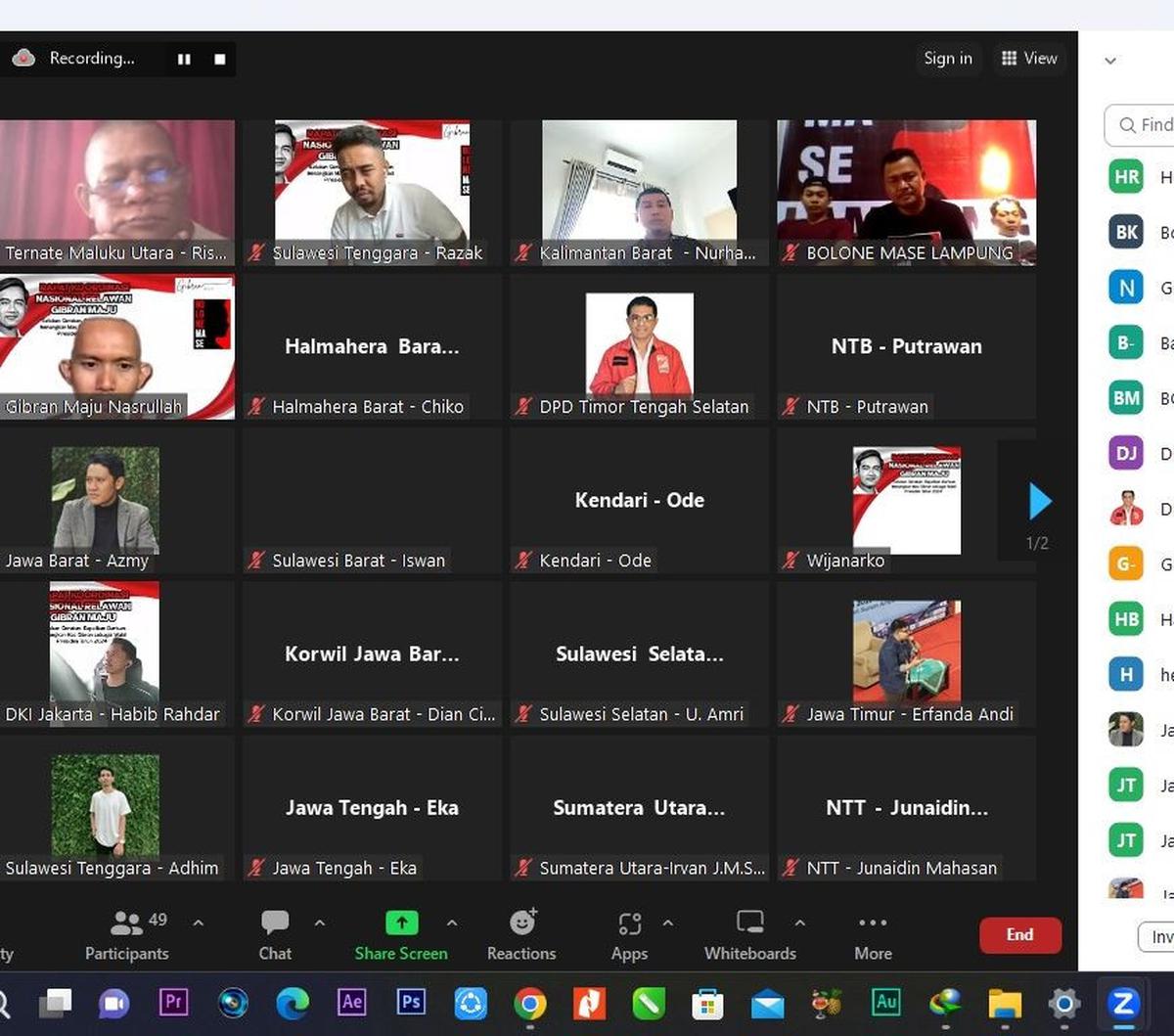Select the DJ participant avatar

[1126, 453]
